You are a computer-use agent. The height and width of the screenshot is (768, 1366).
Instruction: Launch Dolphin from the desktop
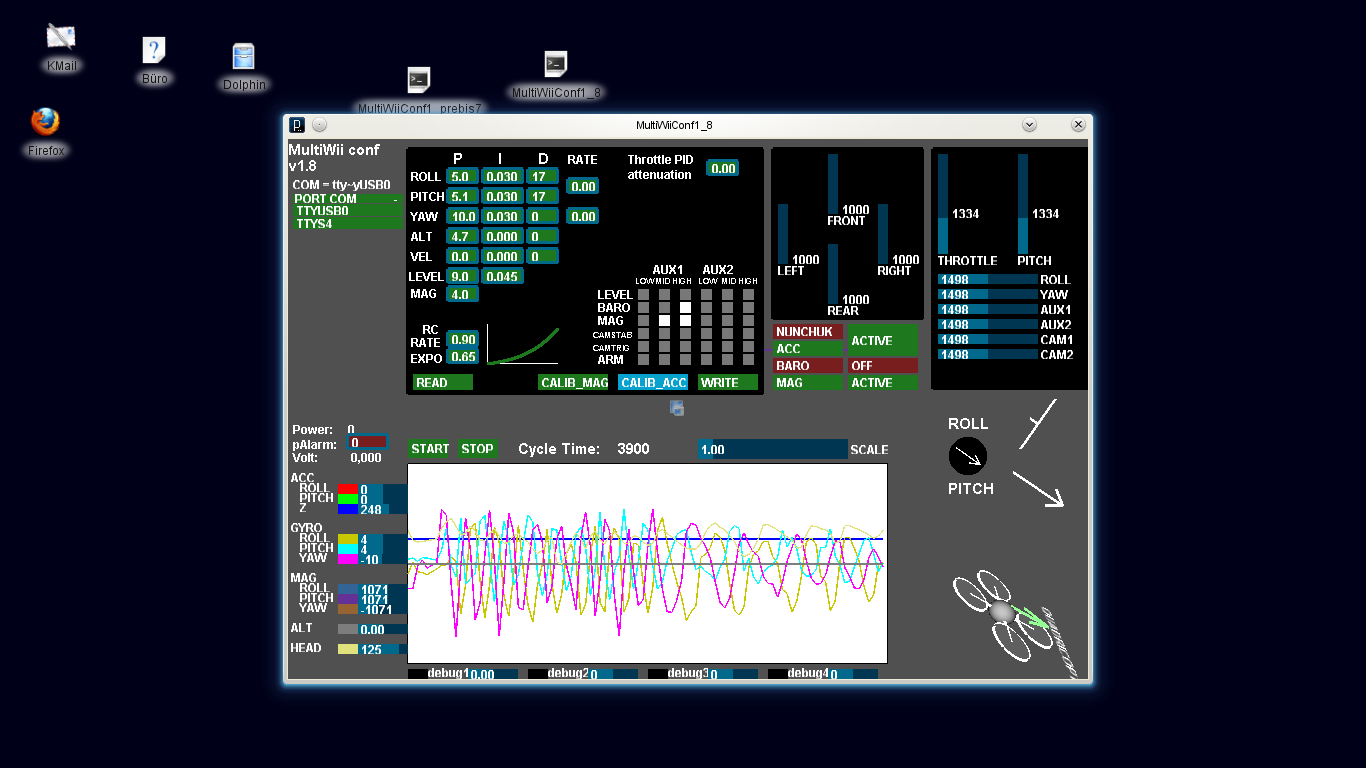[243, 57]
